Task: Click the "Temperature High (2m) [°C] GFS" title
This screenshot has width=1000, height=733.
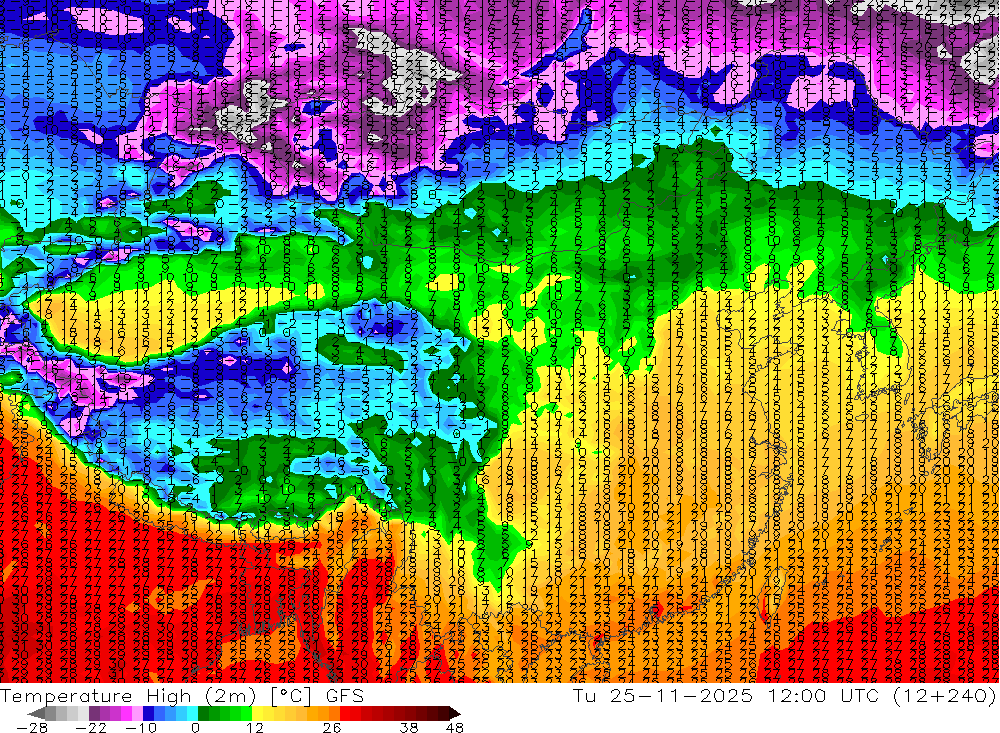Action: (x=182, y=695)
